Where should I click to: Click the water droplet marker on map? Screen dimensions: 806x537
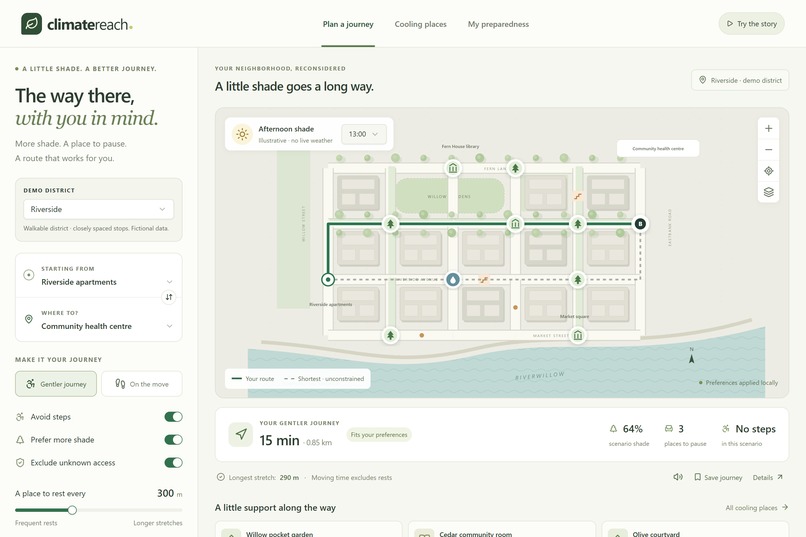point(453,280)
